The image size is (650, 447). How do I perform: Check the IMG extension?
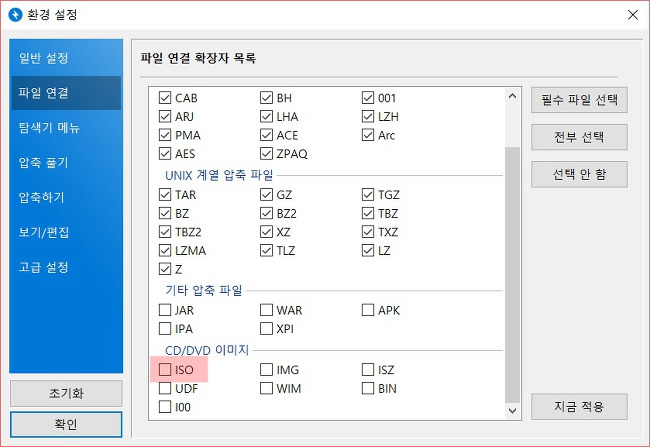click(266, 369)
